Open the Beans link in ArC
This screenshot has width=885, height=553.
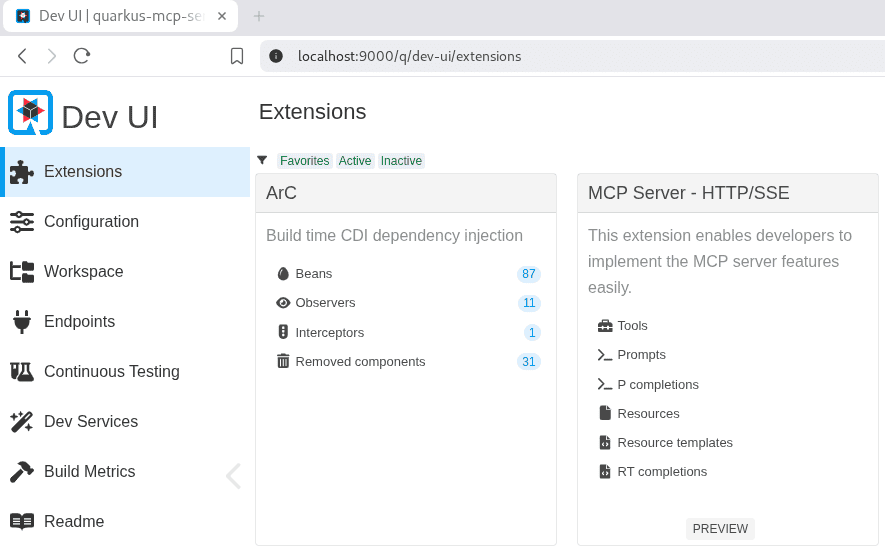pos(314,274)
